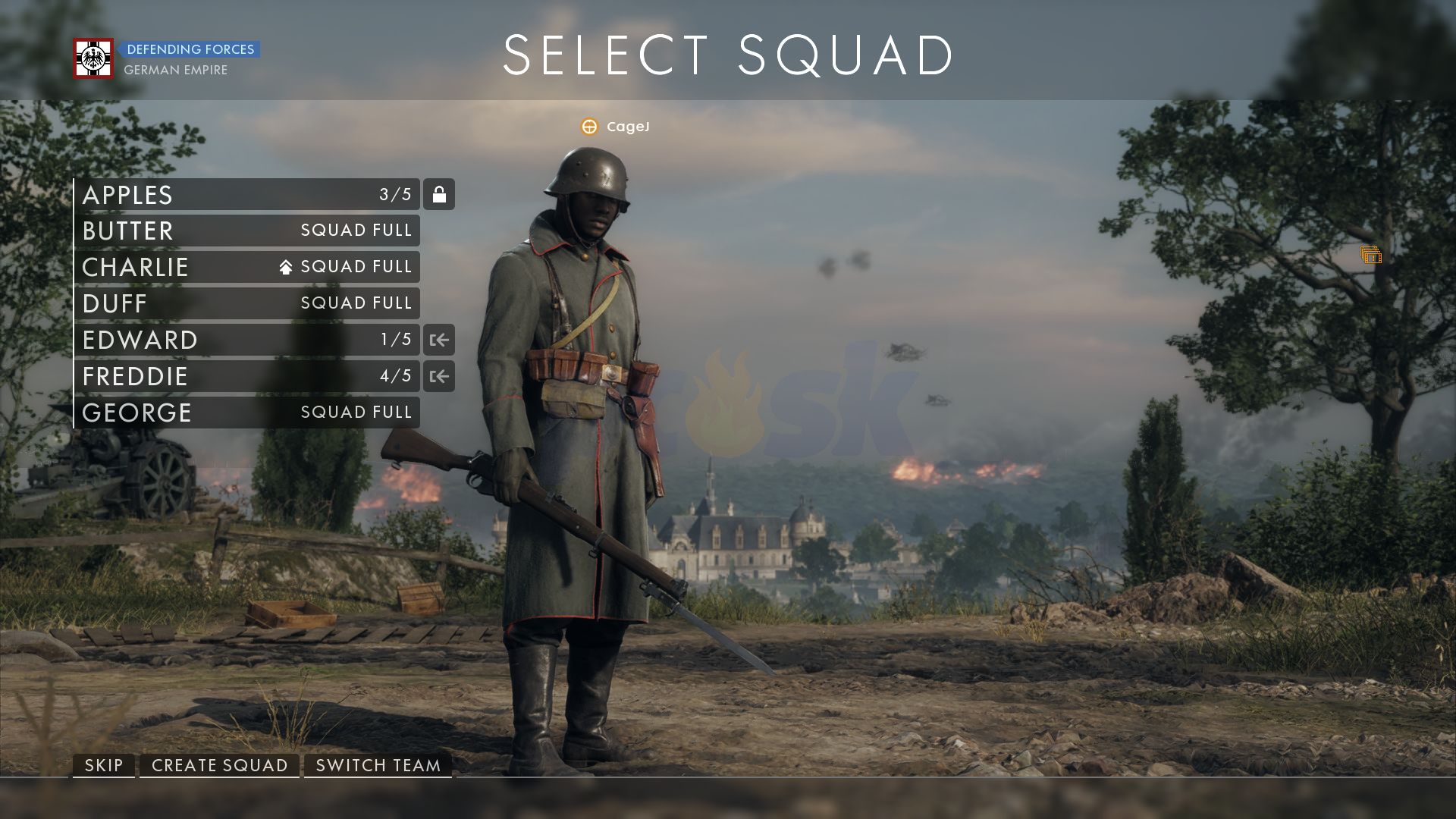This screenshot has height=819, width=1456.
Task: Select the Butter squad entry
Action: click(247, 231)
